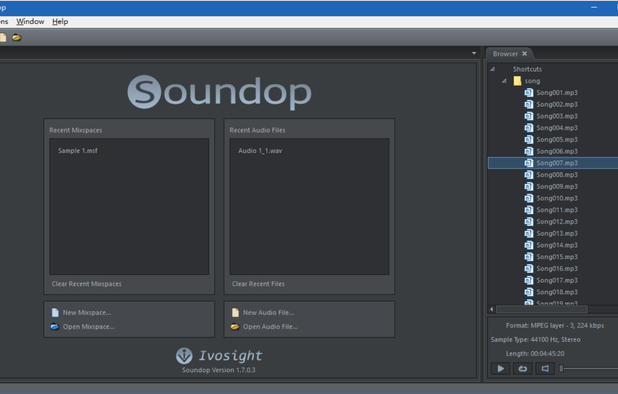Screen dimensions: 618x394
Task: Click the open file toolbar icon
Action: pos(17,38)
